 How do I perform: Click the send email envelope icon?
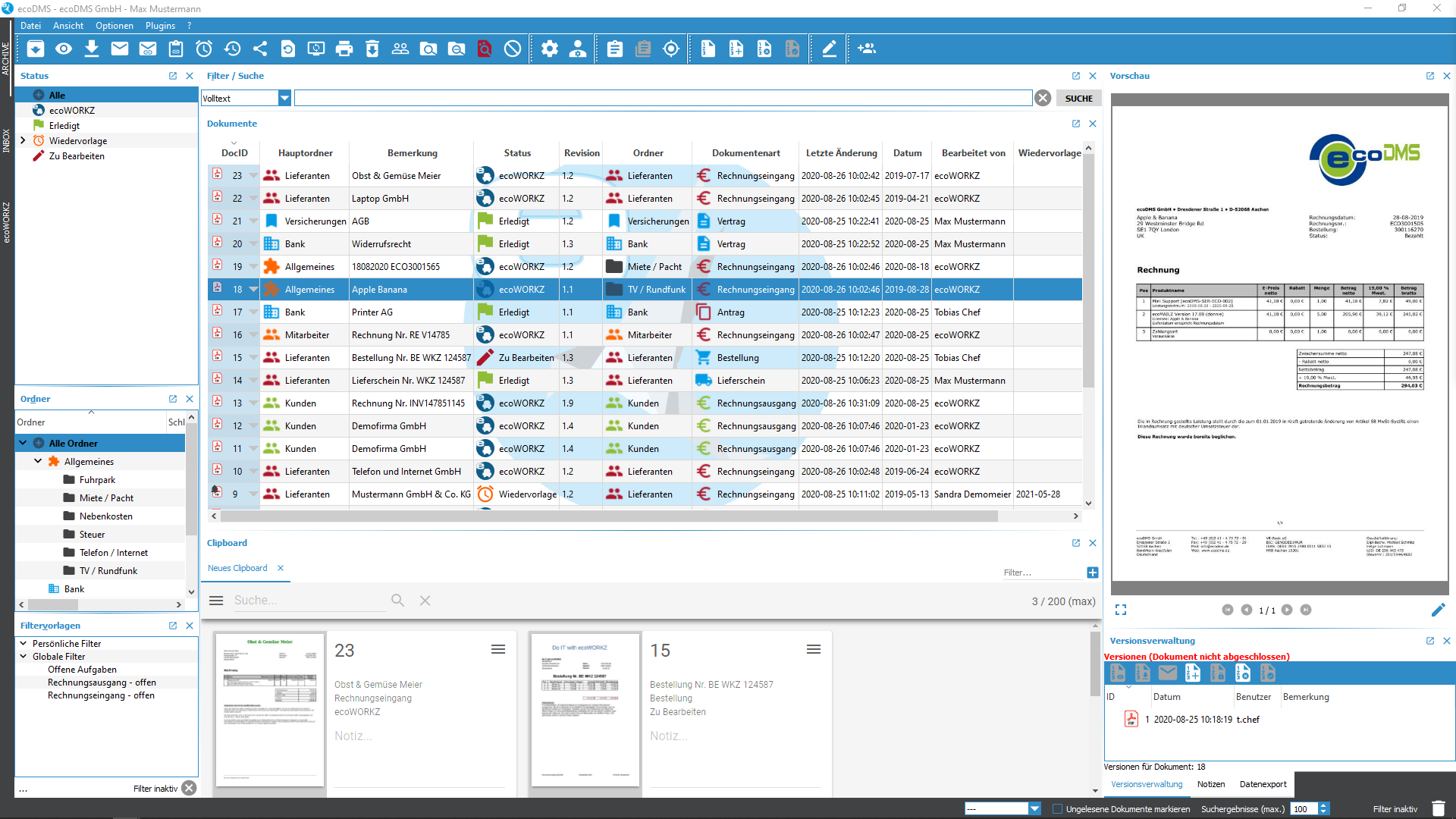(x=120, y=49)
